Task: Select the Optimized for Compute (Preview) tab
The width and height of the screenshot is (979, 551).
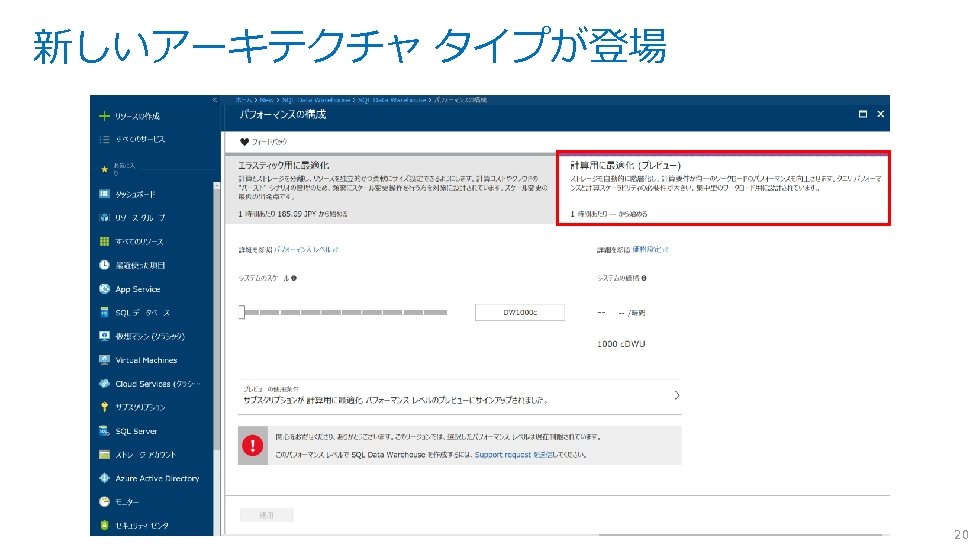Action: coord(723,188)
